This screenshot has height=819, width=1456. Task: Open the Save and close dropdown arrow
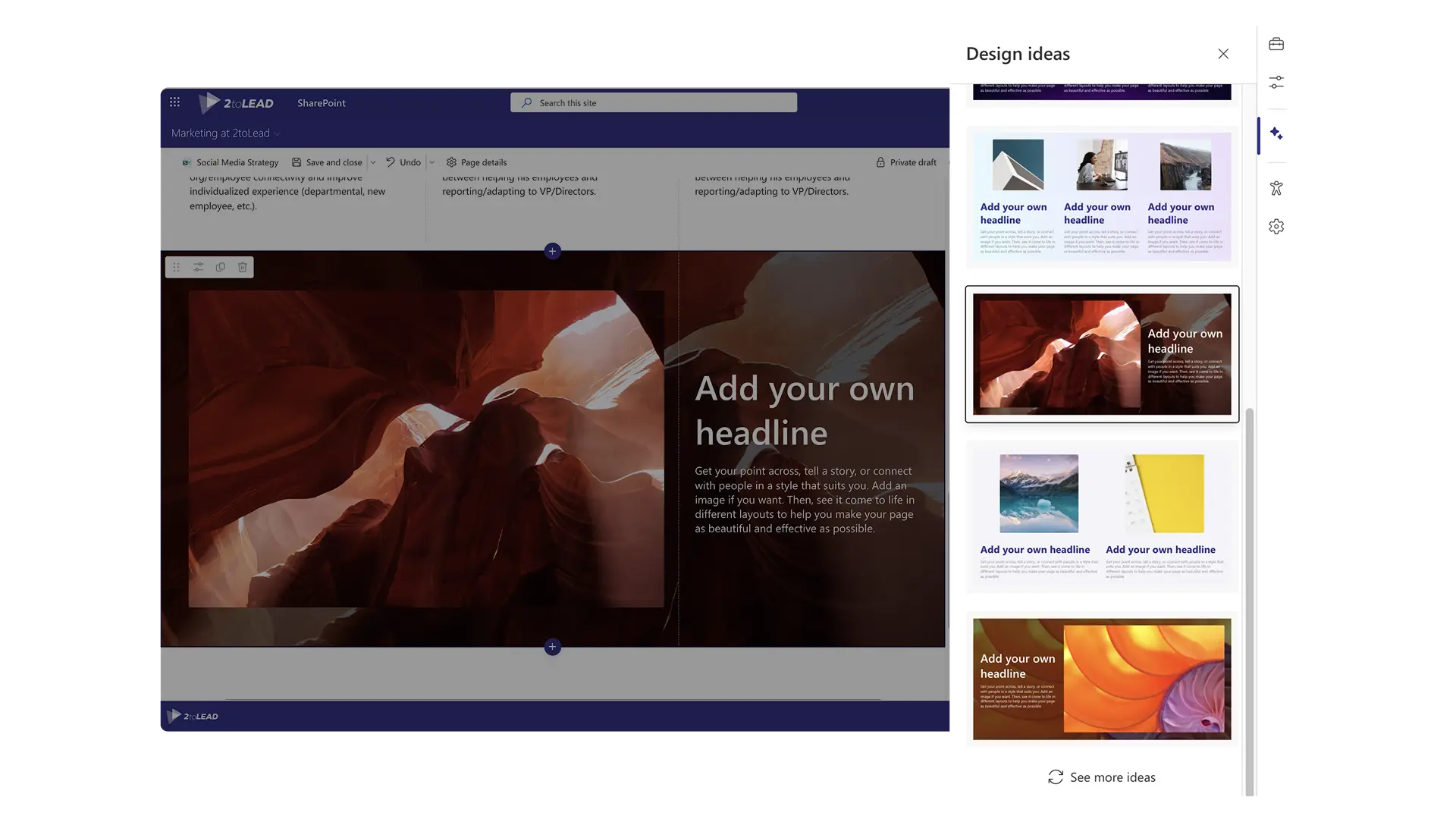(372, 162)
